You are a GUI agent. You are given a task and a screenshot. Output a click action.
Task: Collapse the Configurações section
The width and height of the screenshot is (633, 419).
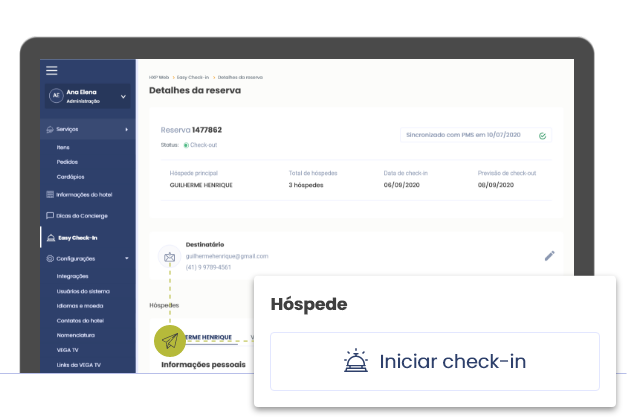pos(126,259)
